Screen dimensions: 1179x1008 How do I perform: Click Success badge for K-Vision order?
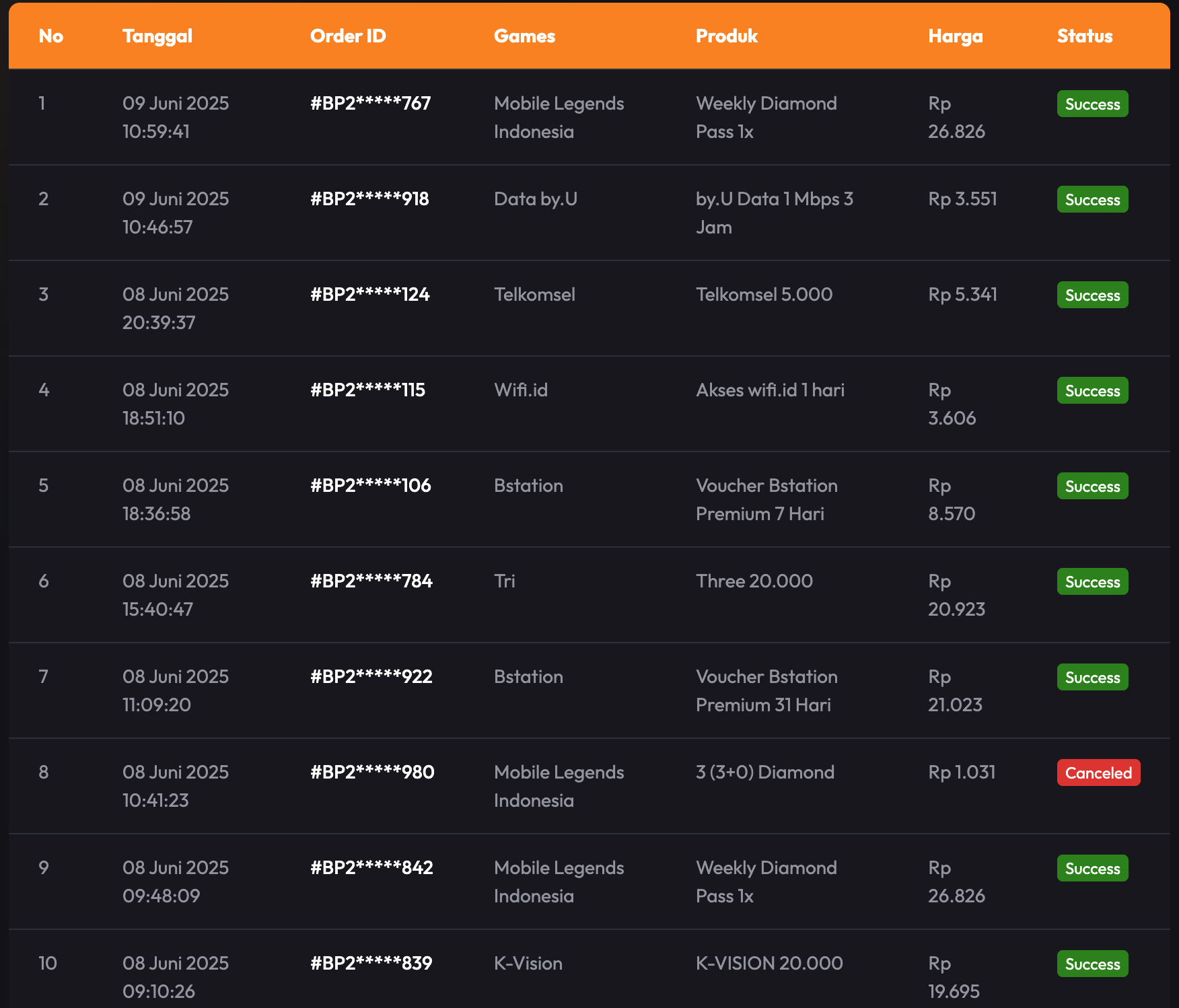pyautogui.click(x=1092, y=964)
